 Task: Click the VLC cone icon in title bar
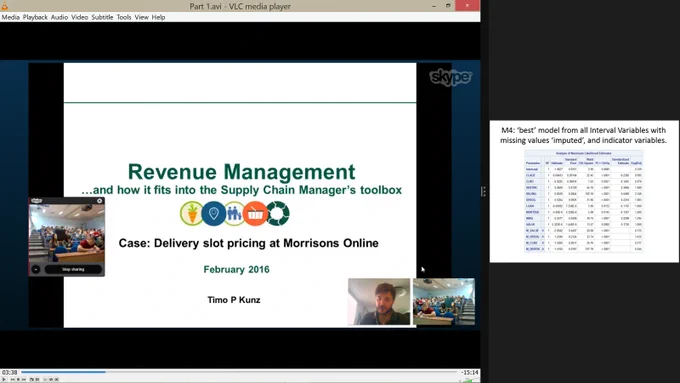click(x=4, y=6)
